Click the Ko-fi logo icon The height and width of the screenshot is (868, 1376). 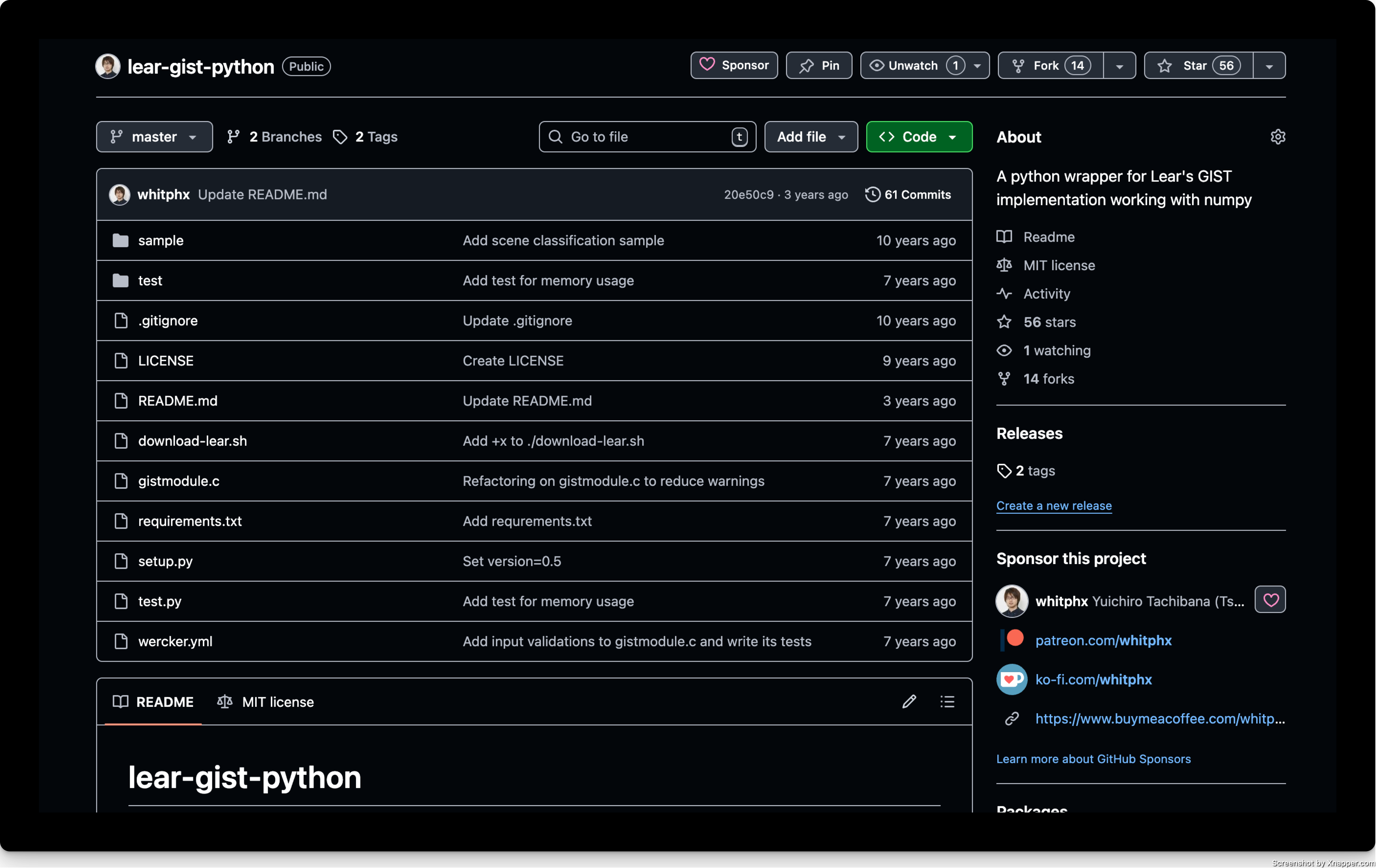1012,680
